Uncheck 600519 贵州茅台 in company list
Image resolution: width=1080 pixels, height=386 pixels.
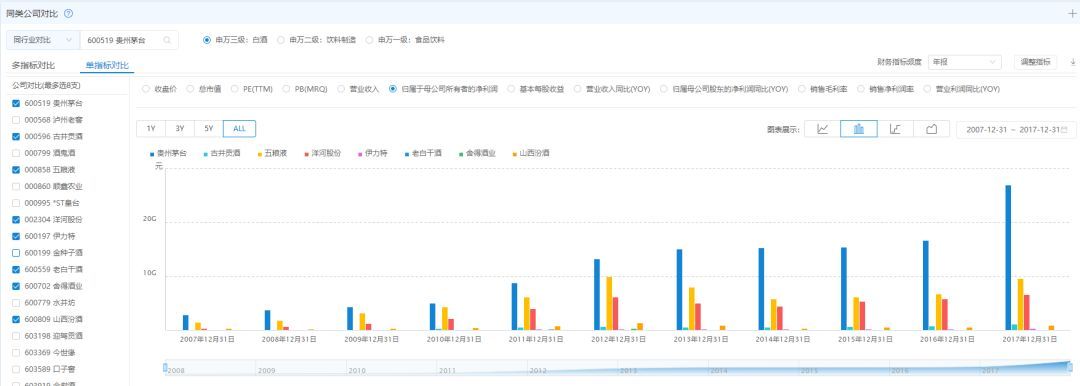(16, 103)
